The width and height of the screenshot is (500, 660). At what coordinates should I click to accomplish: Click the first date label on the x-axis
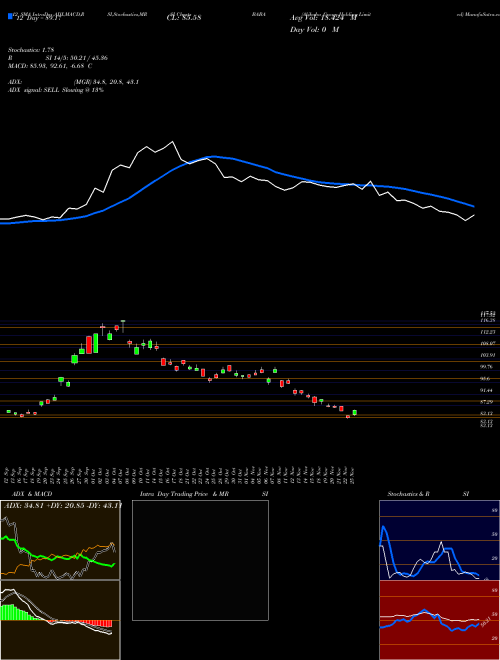(x=8, y=475)
